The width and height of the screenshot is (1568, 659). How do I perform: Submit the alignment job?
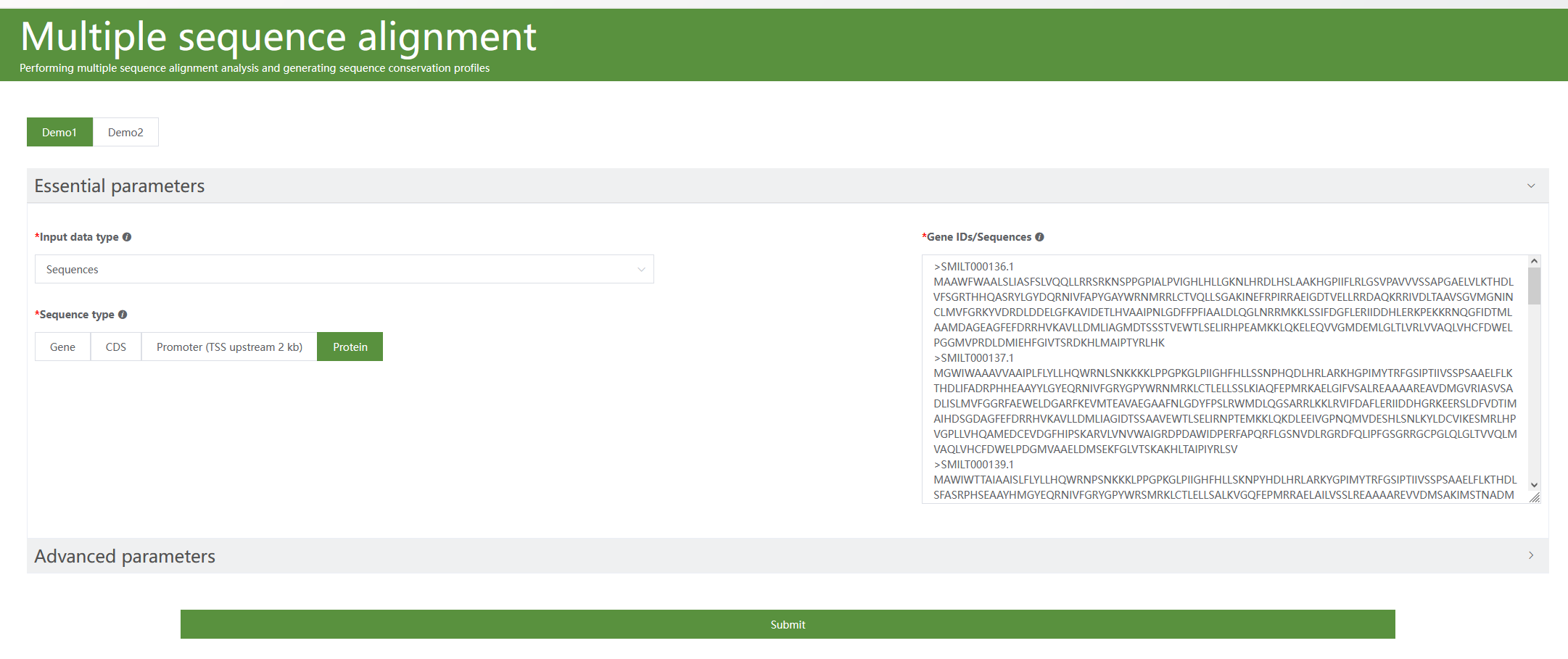(788, 624)
